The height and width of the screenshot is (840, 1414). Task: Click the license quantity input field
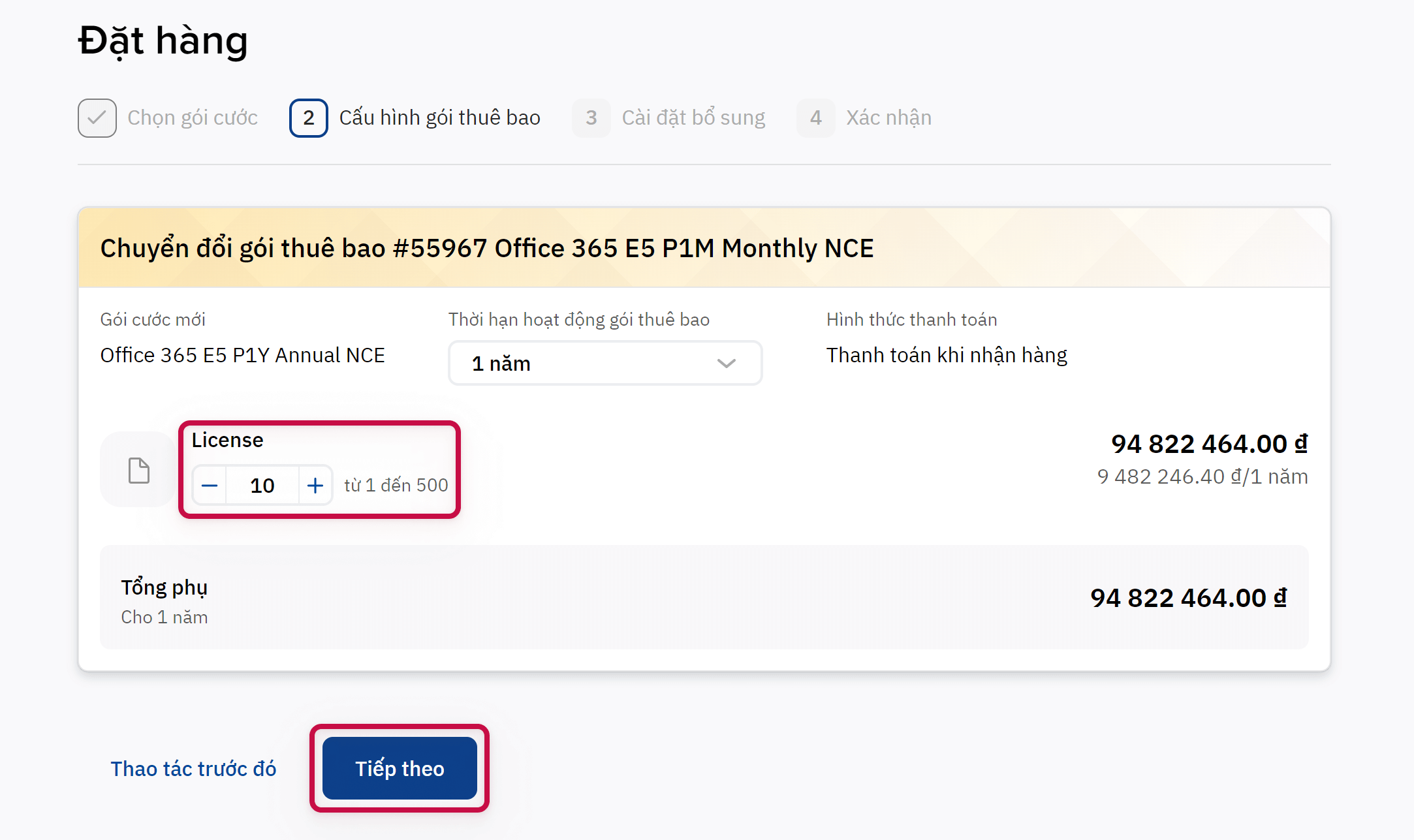pyautogui.click(x=262, y=486)
